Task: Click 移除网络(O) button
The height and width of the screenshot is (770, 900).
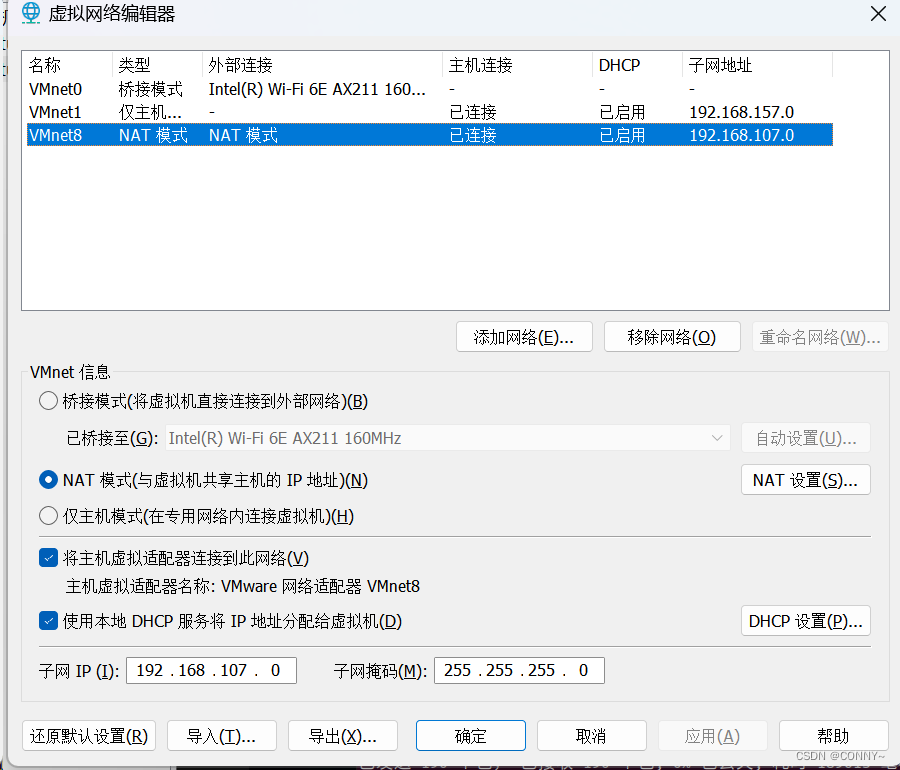Action: coord(672,337)
